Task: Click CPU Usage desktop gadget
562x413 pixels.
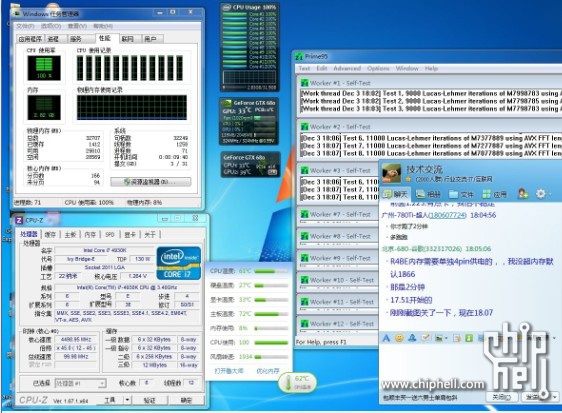Action: click(249, 47)
